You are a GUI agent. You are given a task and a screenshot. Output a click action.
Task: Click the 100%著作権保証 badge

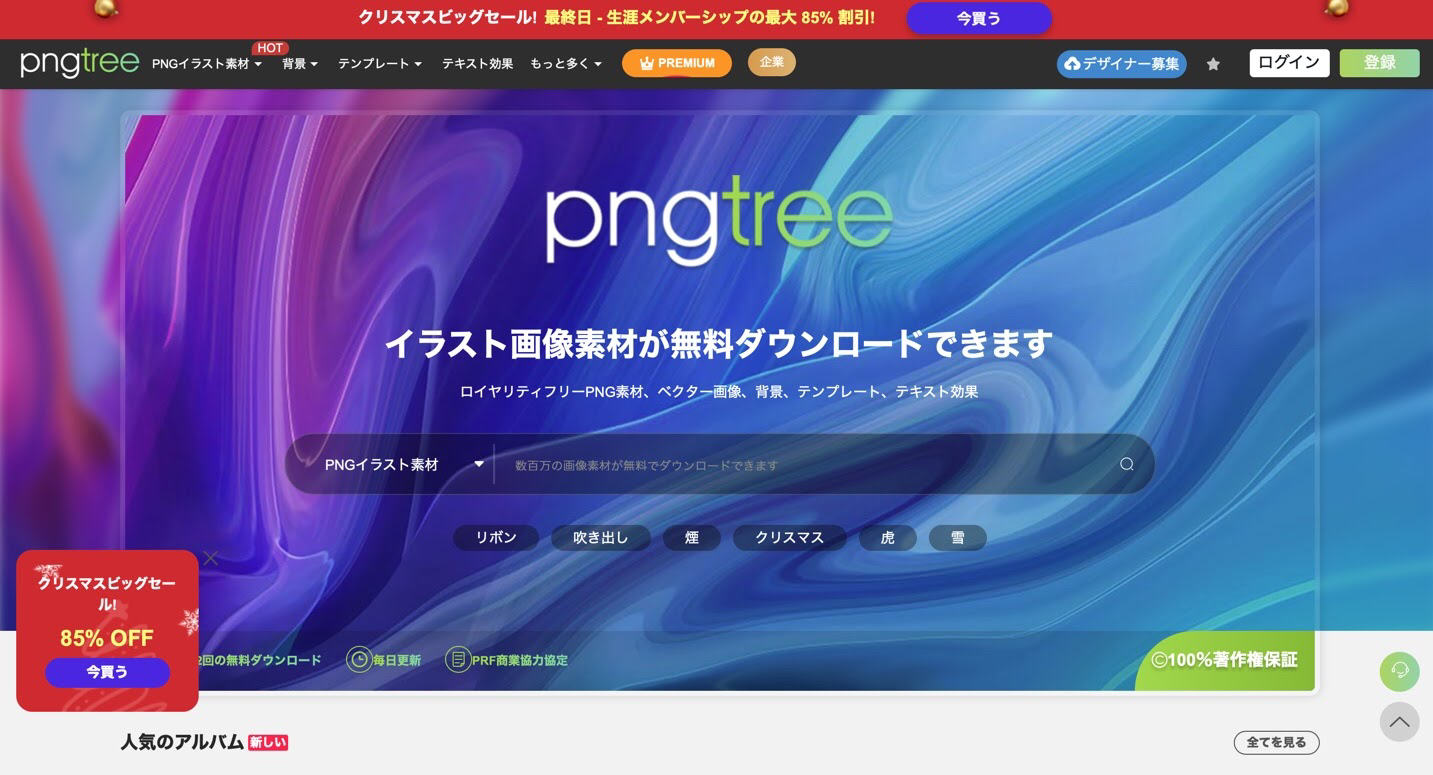pos(1226,660)
